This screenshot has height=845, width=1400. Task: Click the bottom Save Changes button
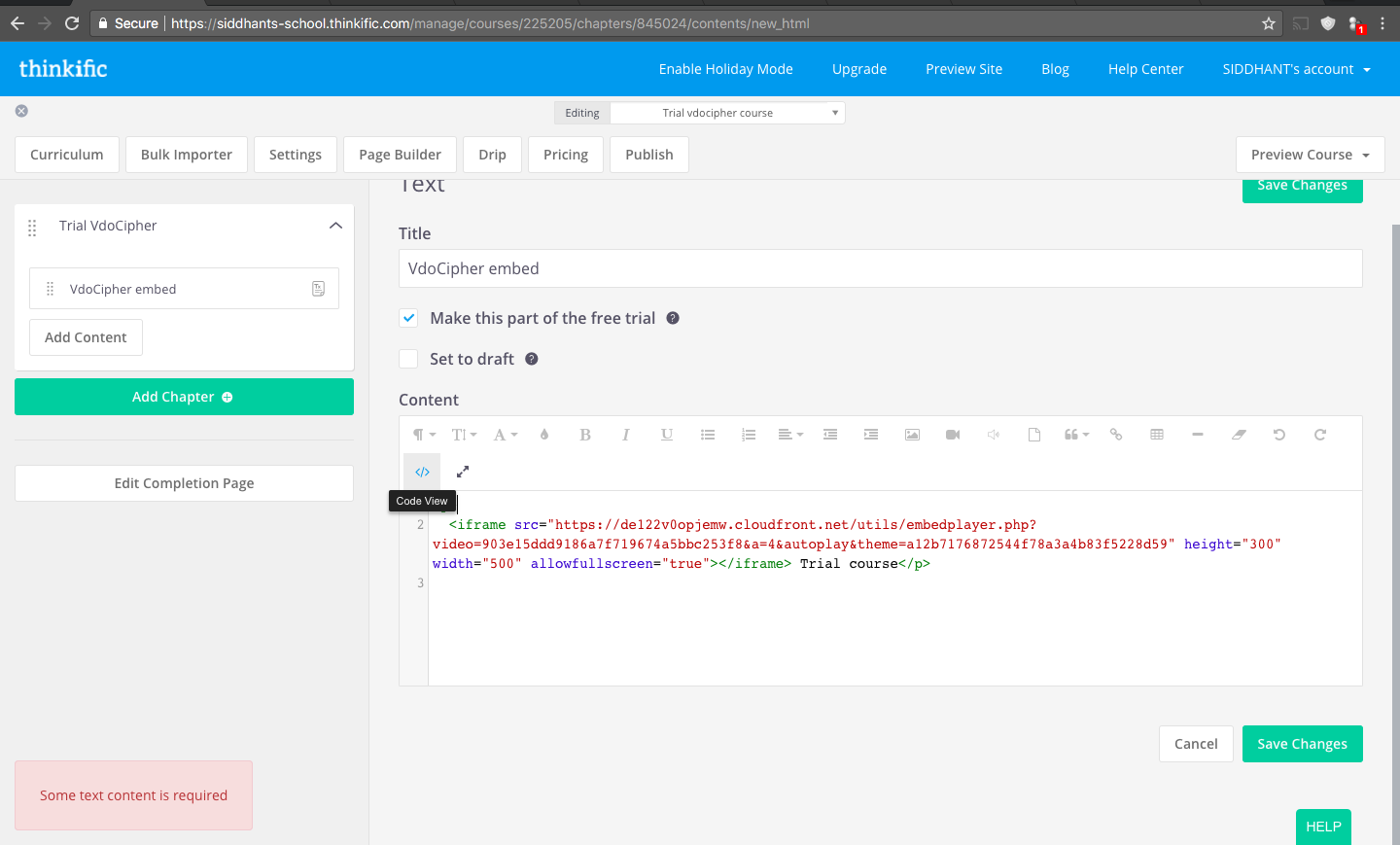tap(1302, 744)
